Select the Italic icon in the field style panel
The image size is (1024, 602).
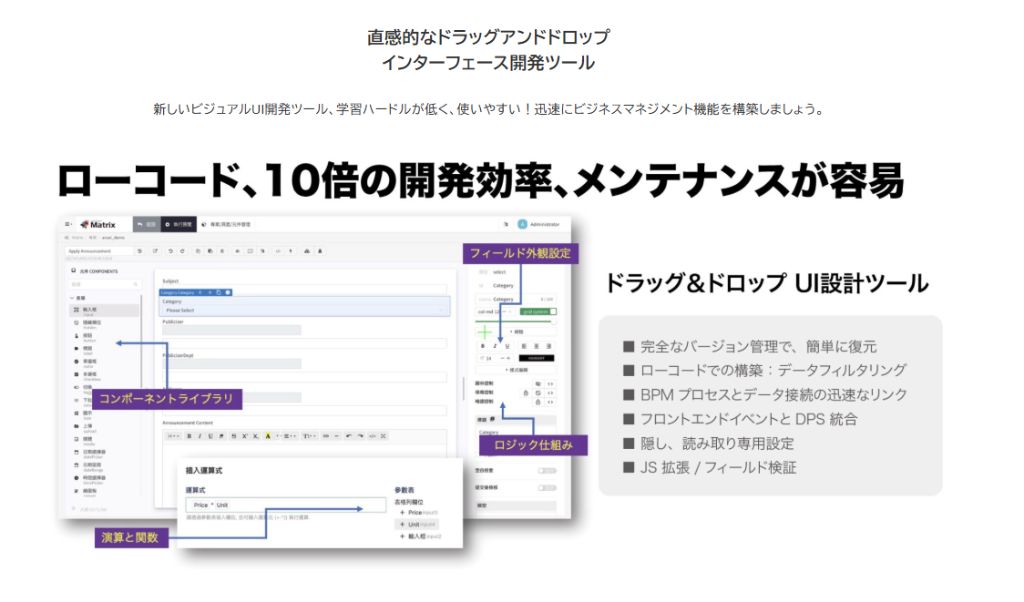tap(495, 345)
